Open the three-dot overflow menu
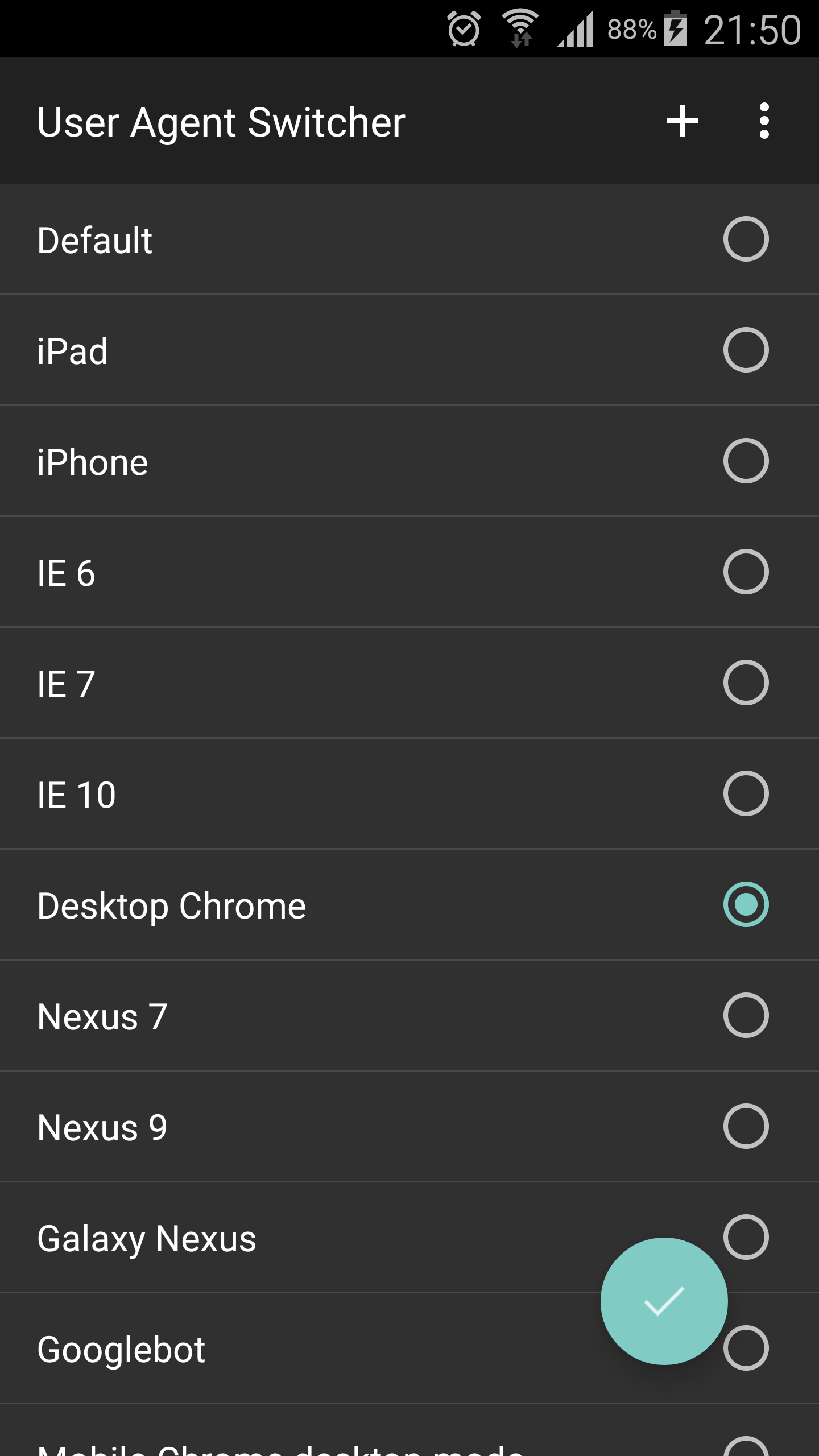This screenshot has width=819, height=1456. [764, 121]
